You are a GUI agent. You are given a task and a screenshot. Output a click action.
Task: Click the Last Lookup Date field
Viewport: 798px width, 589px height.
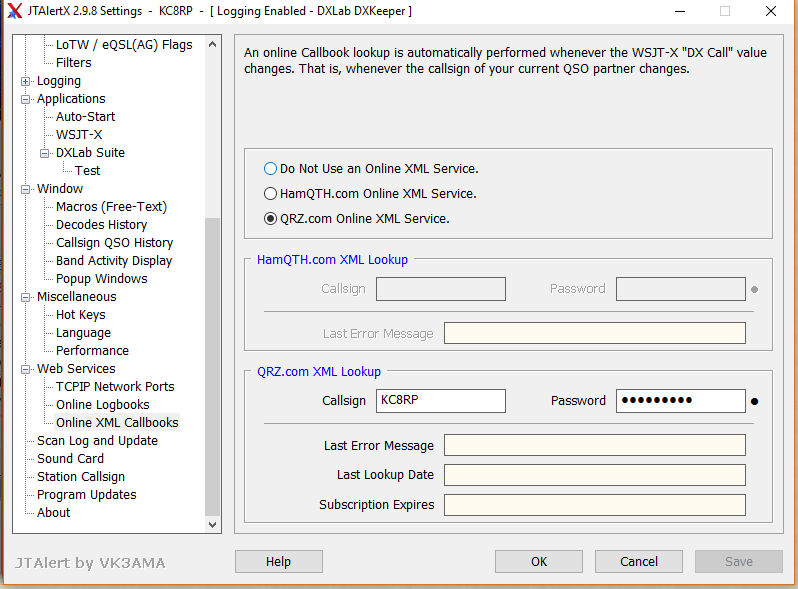(x=594, y=475)
